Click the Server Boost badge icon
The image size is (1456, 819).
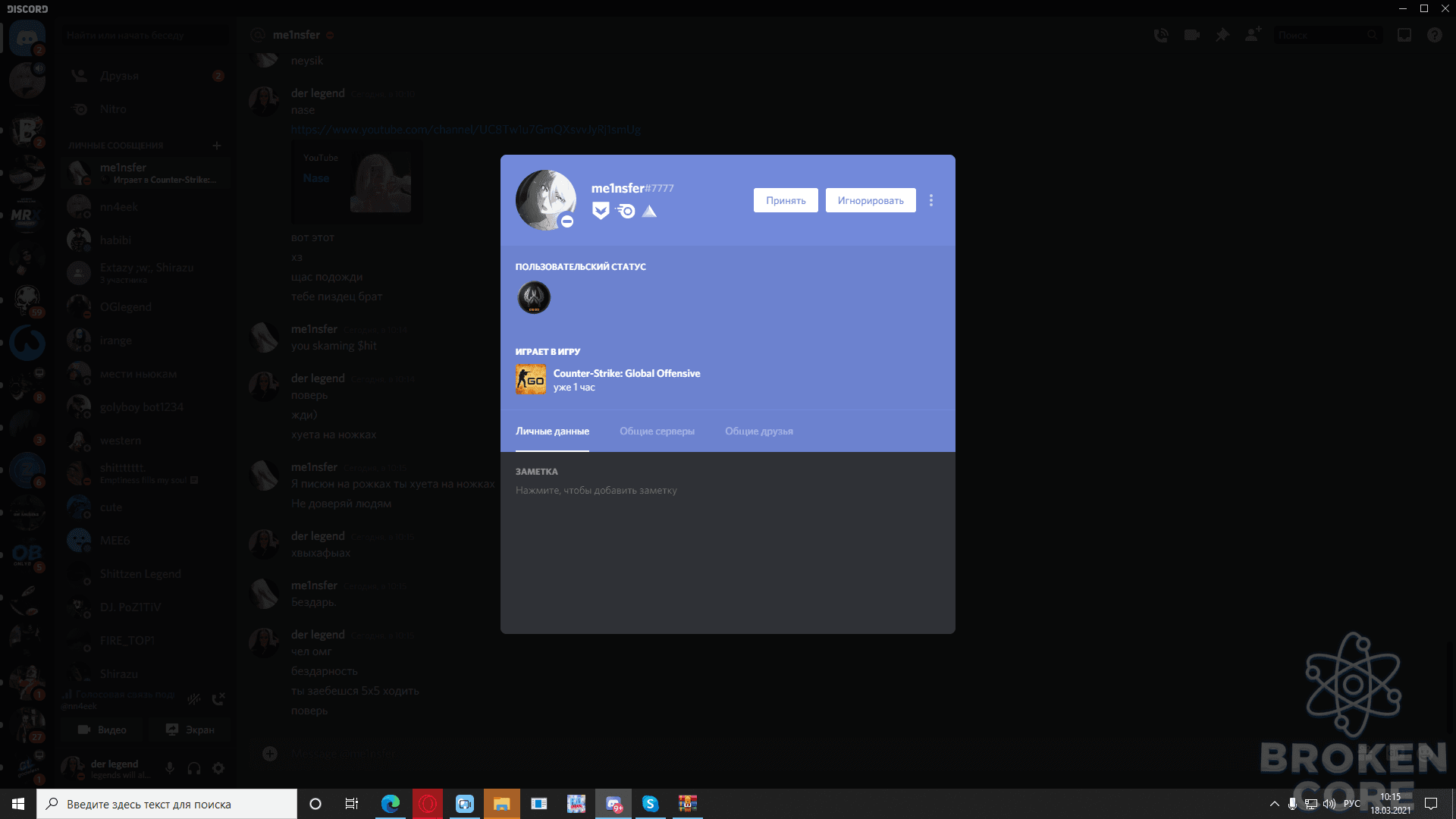pyautogui.click(x=649, y=211)
